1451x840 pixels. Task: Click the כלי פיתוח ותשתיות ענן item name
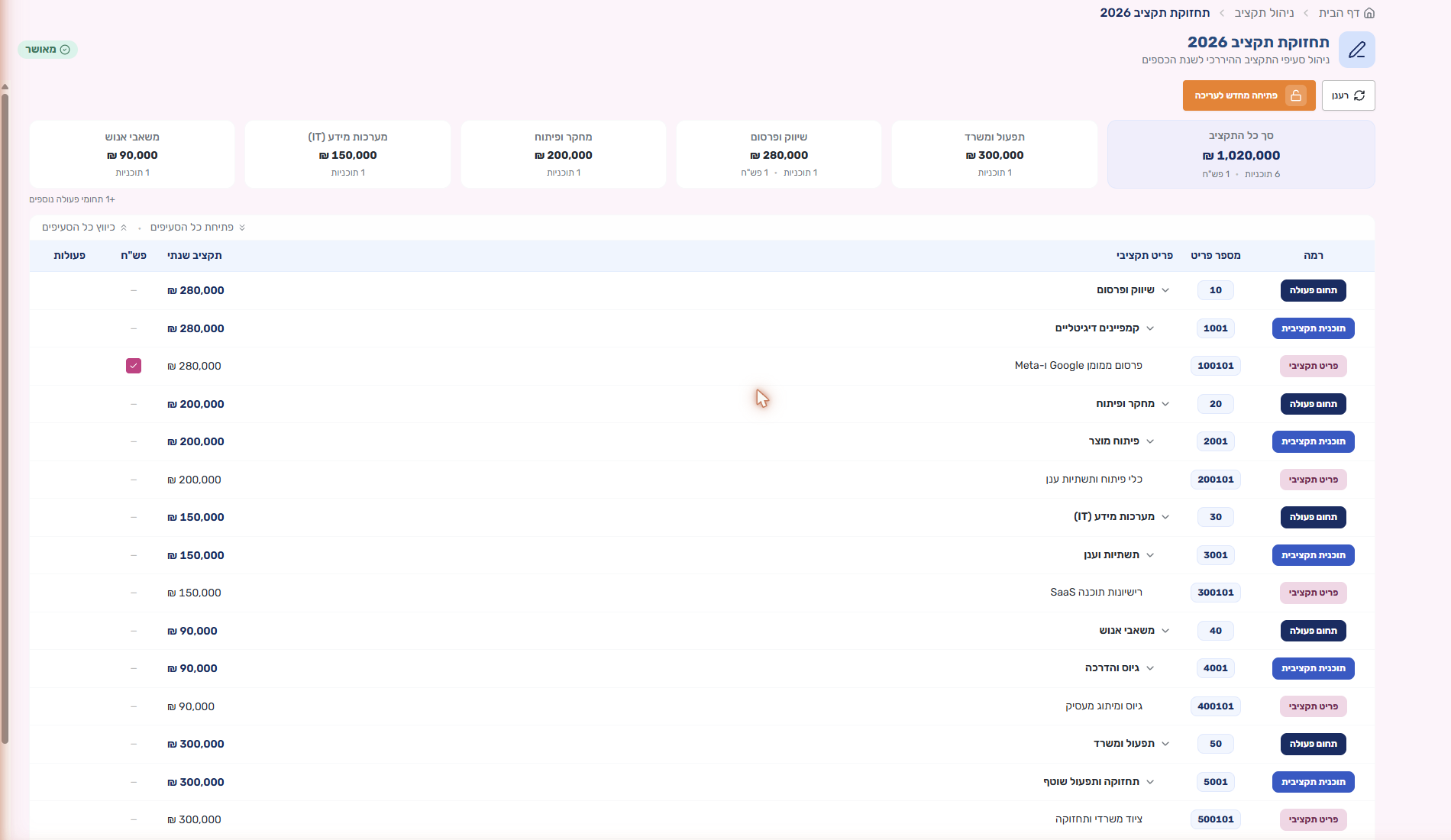[x=1094, y=480]
